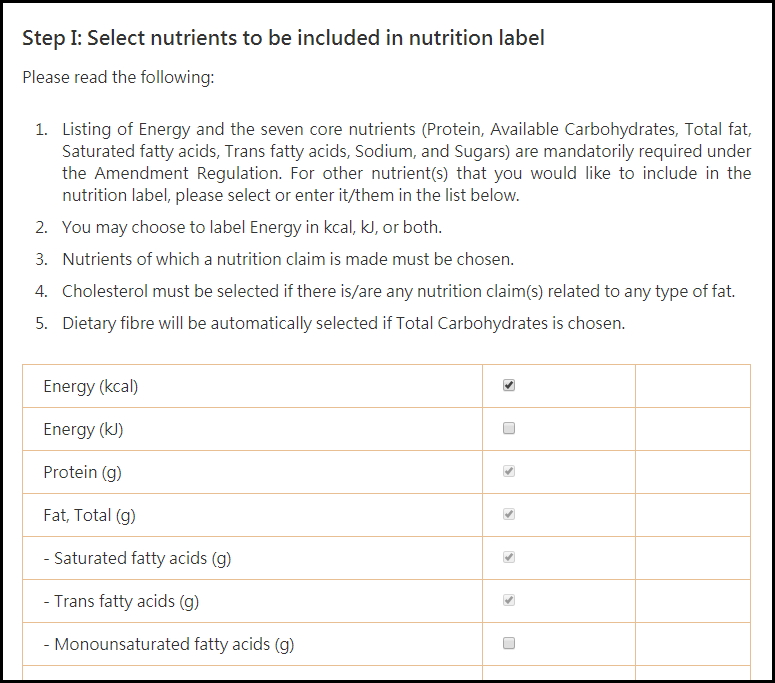Click the Cholesterol must be selected instruction
Screen dimensions: 775x683
tap(398, 291)
